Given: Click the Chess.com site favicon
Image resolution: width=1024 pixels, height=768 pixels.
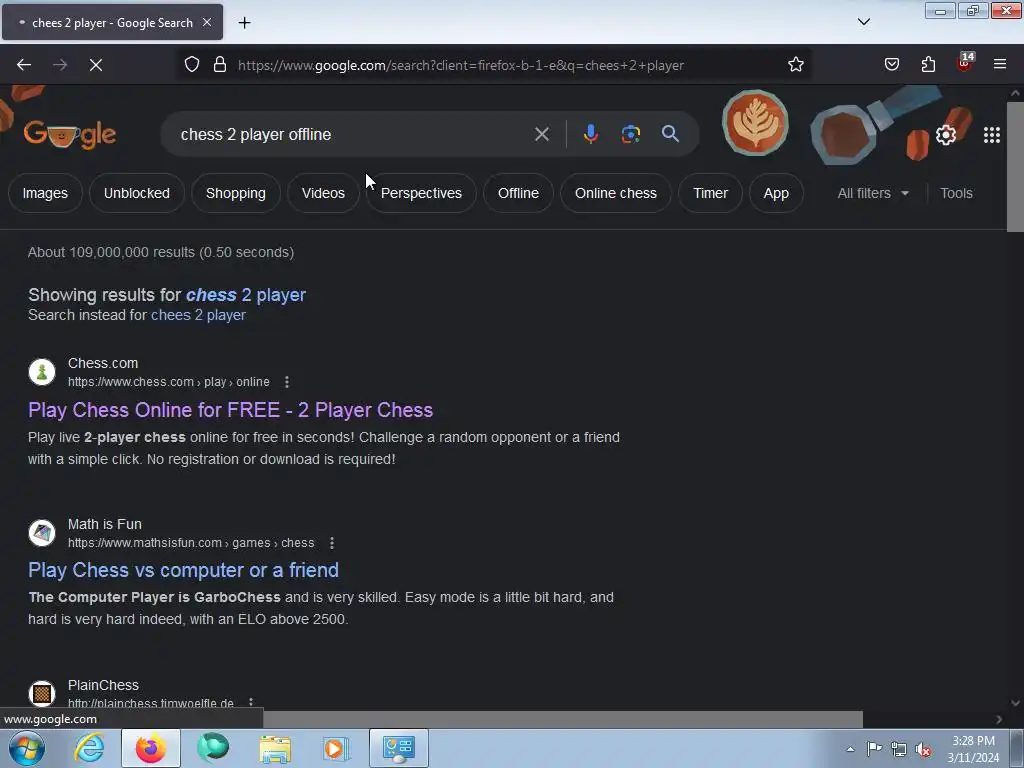Looking at the screenshot, I should point(42,372).
